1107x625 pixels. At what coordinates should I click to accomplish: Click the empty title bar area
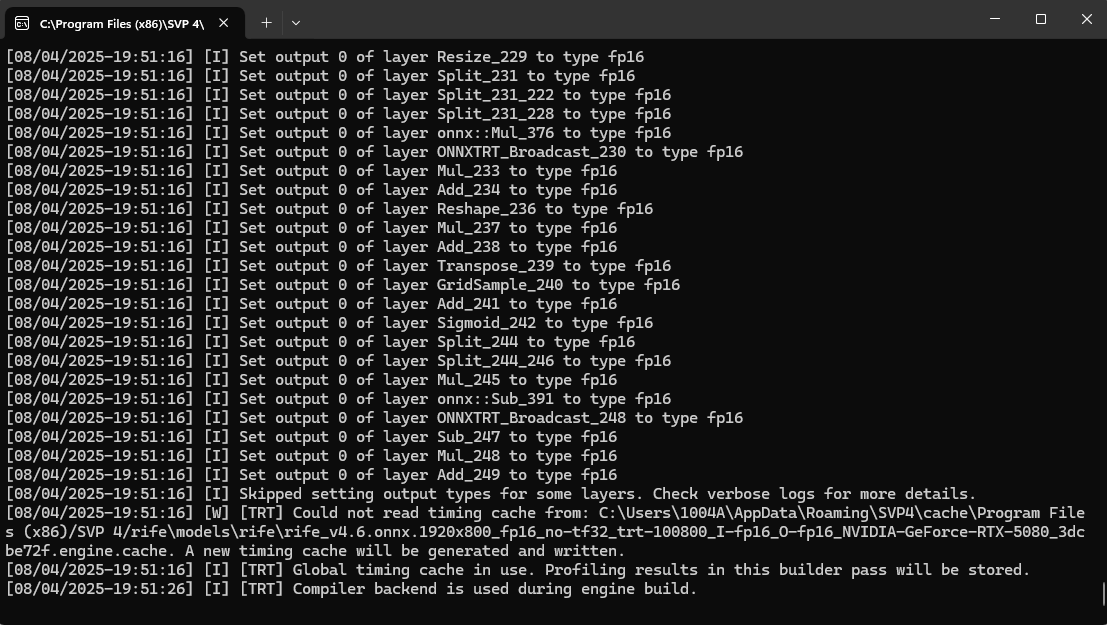click(640, 20)
